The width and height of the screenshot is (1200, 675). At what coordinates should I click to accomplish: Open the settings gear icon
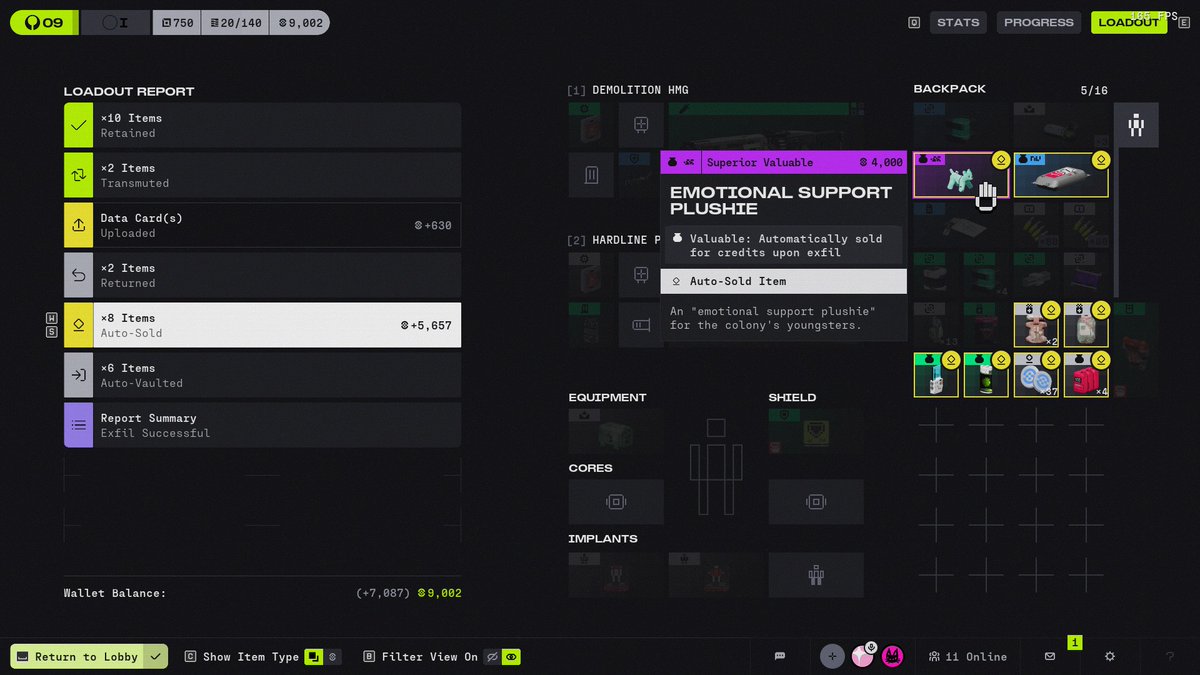tap(1110, 657)
